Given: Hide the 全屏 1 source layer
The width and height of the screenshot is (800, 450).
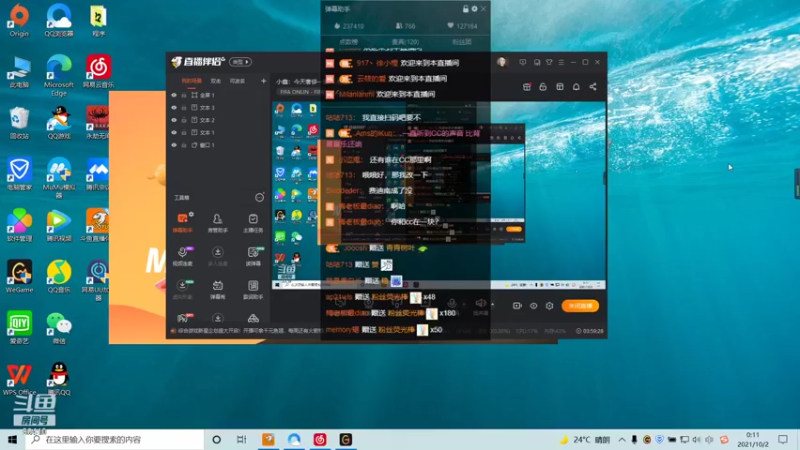Looking at the screenshot, I should (x=174, y=95).
